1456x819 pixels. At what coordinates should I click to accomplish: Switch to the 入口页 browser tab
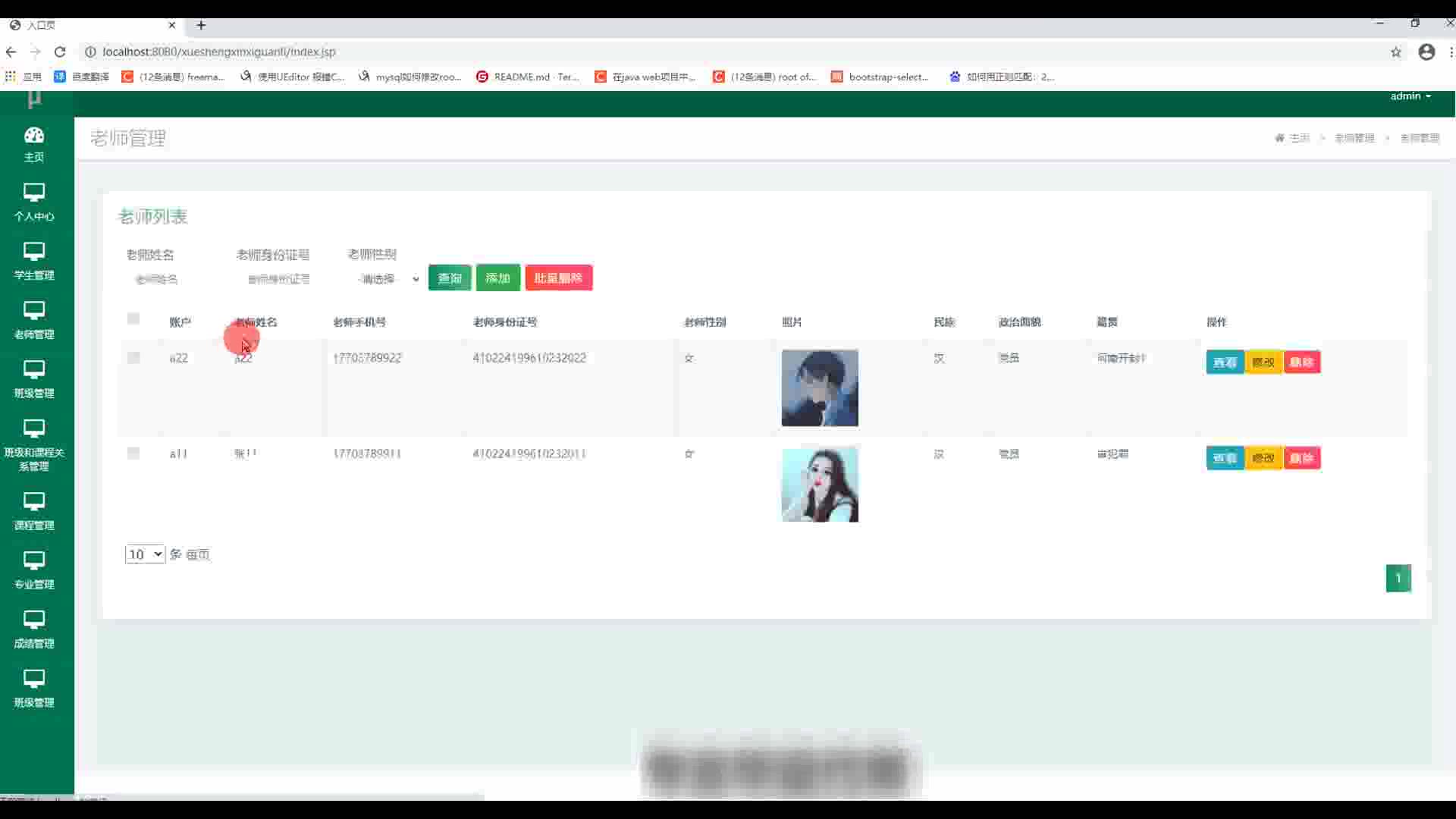pyautogui.click(x=91, y=25)
